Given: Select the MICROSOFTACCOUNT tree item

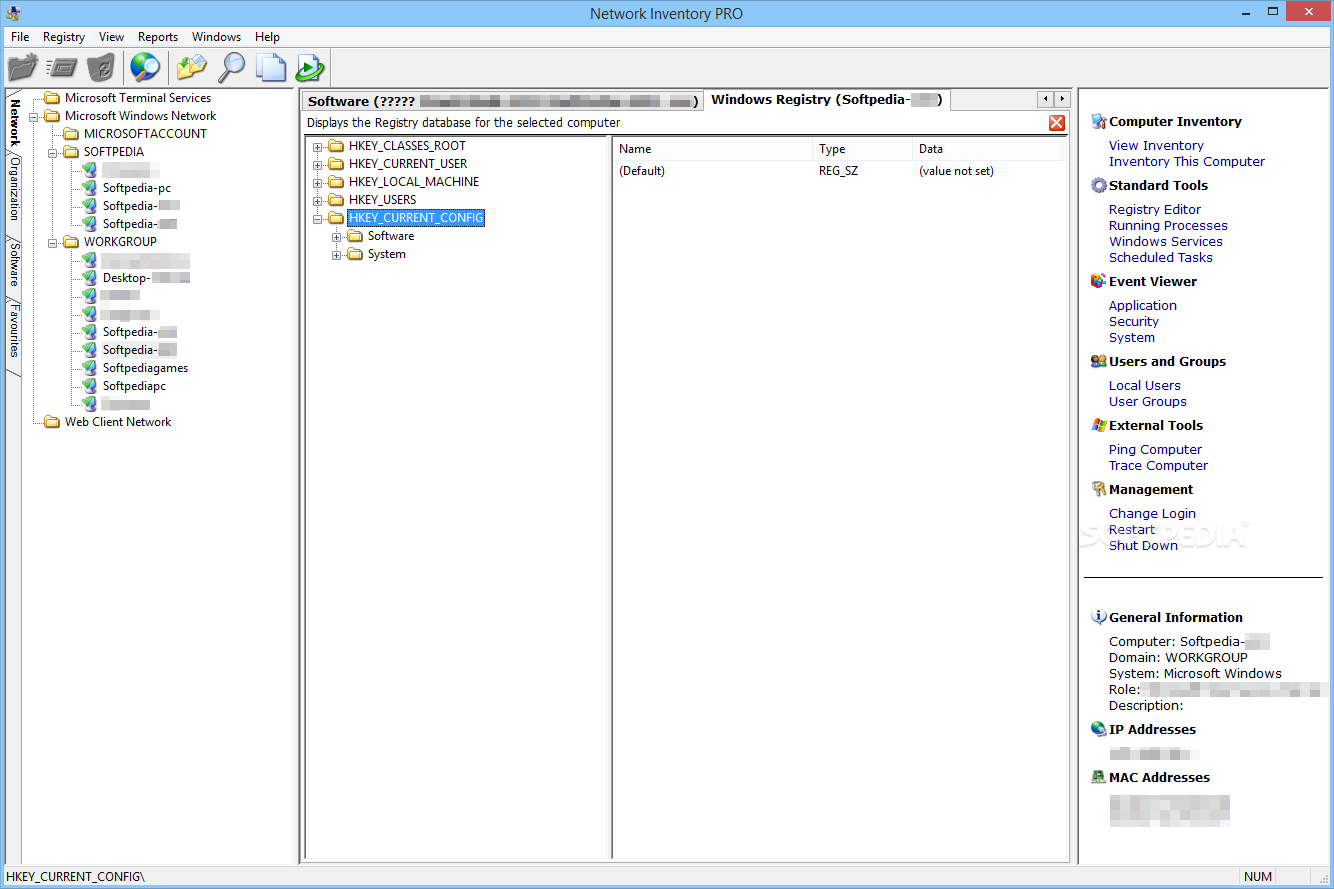Looking at the screenshot, I should click(145, 134).
